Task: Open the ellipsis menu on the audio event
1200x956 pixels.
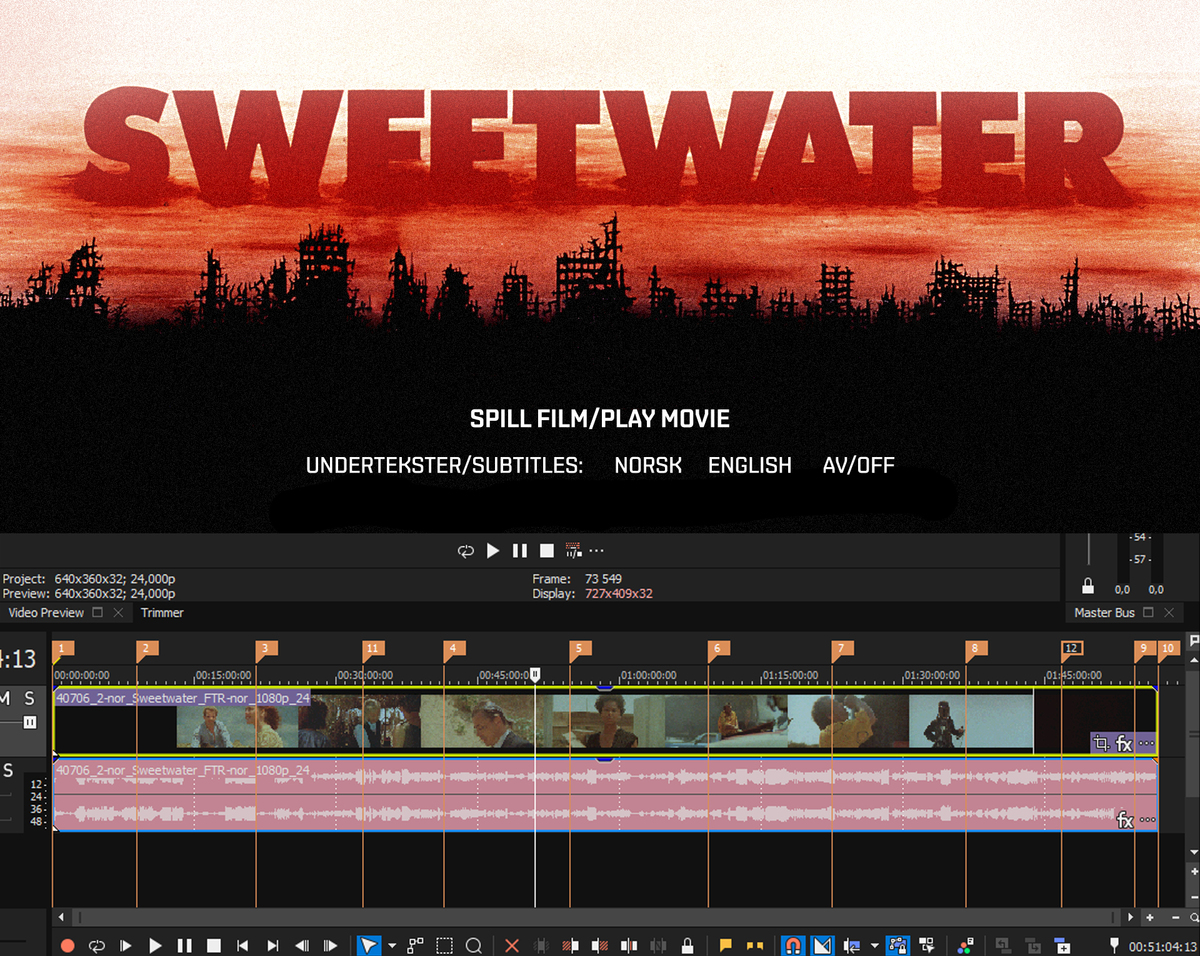Action: [x=1147, y=820]
